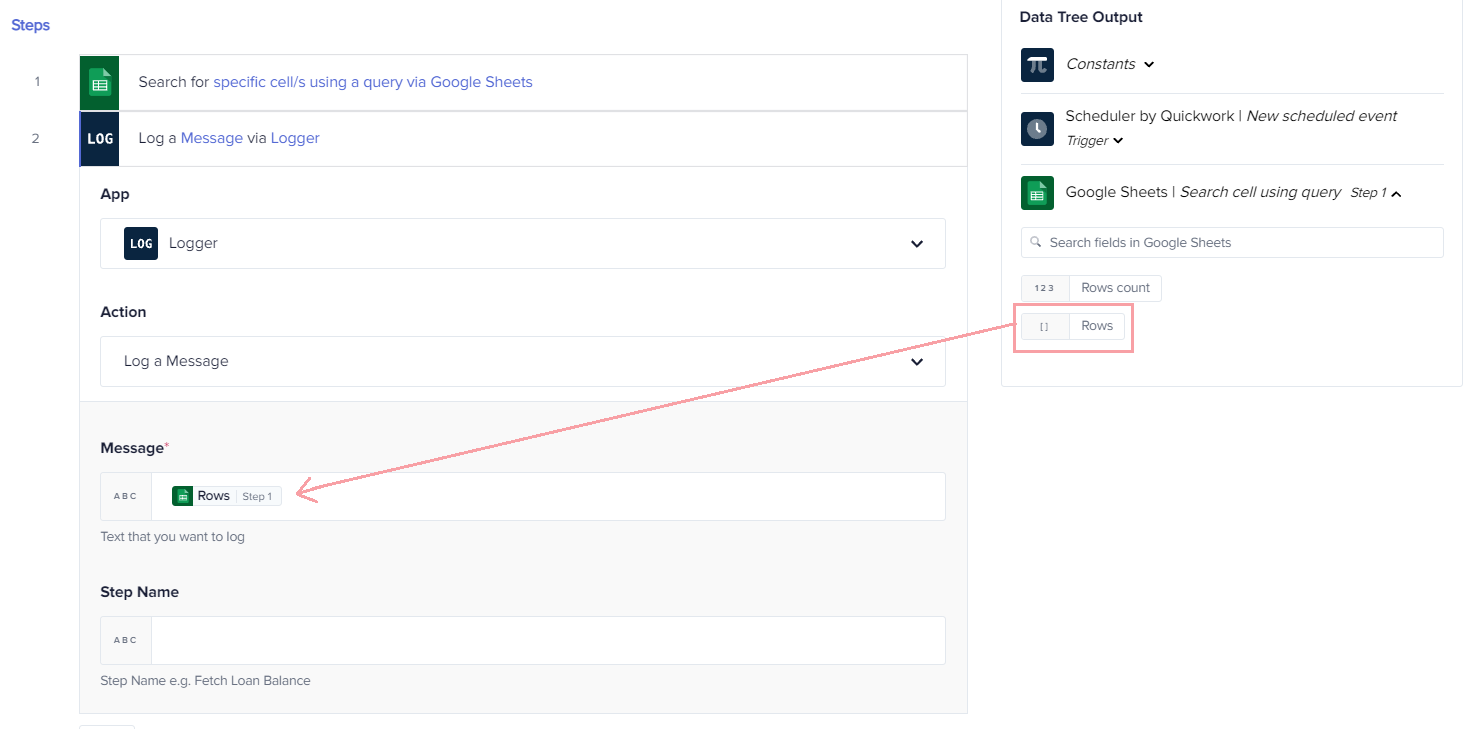Click the 'Google Sheets' link in step 1
Viewport: 1472px width, 729px height.
point(481,82)
